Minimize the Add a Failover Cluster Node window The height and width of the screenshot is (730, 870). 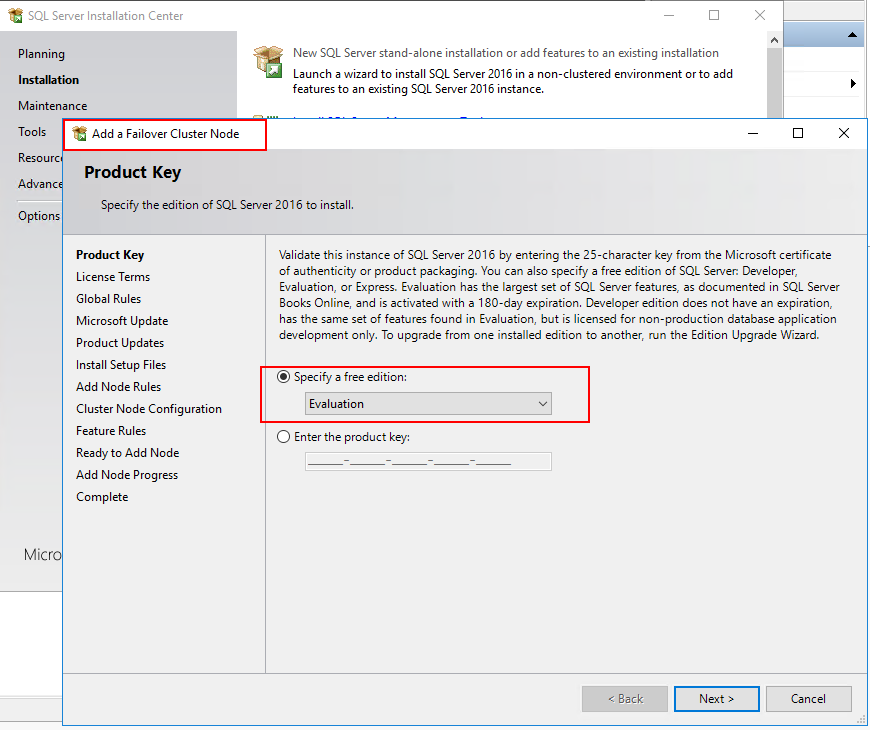(753, 133)
